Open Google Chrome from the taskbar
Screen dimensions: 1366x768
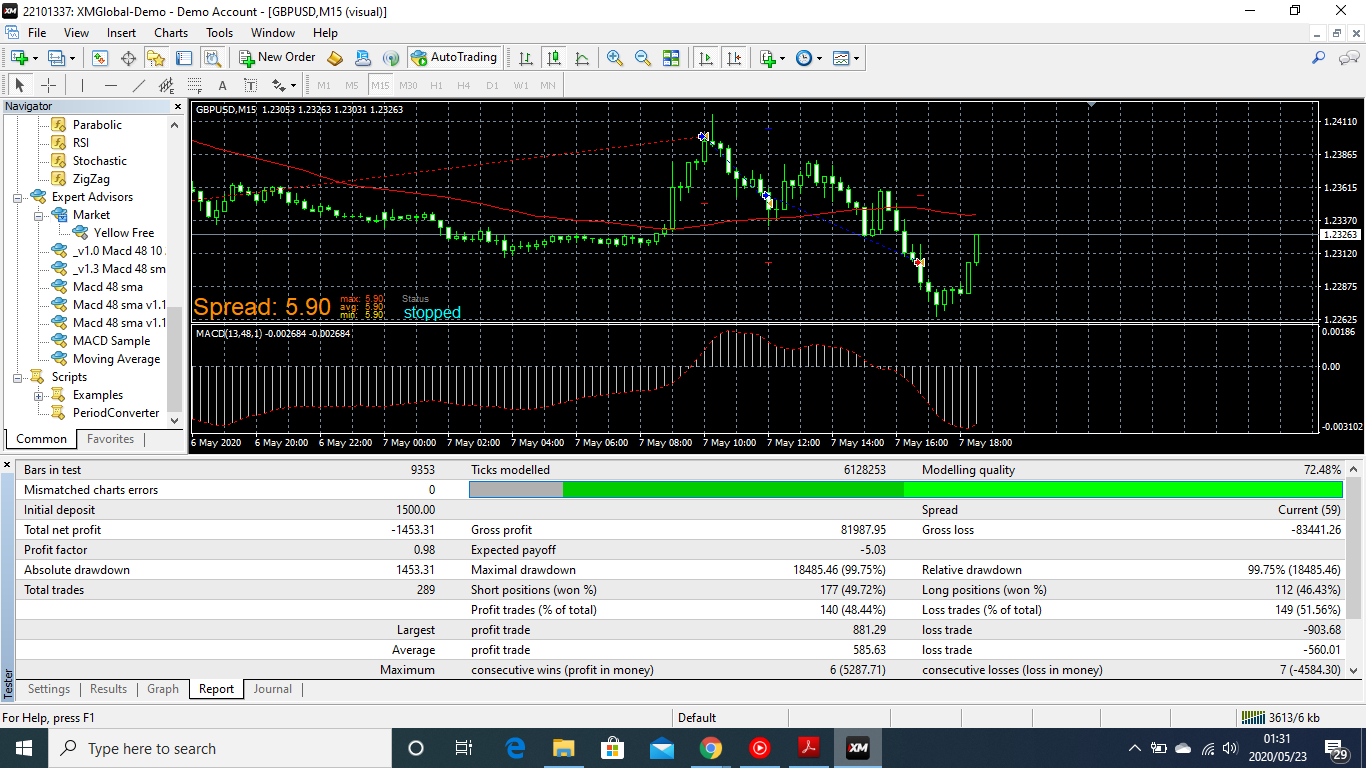pos(711,748)
